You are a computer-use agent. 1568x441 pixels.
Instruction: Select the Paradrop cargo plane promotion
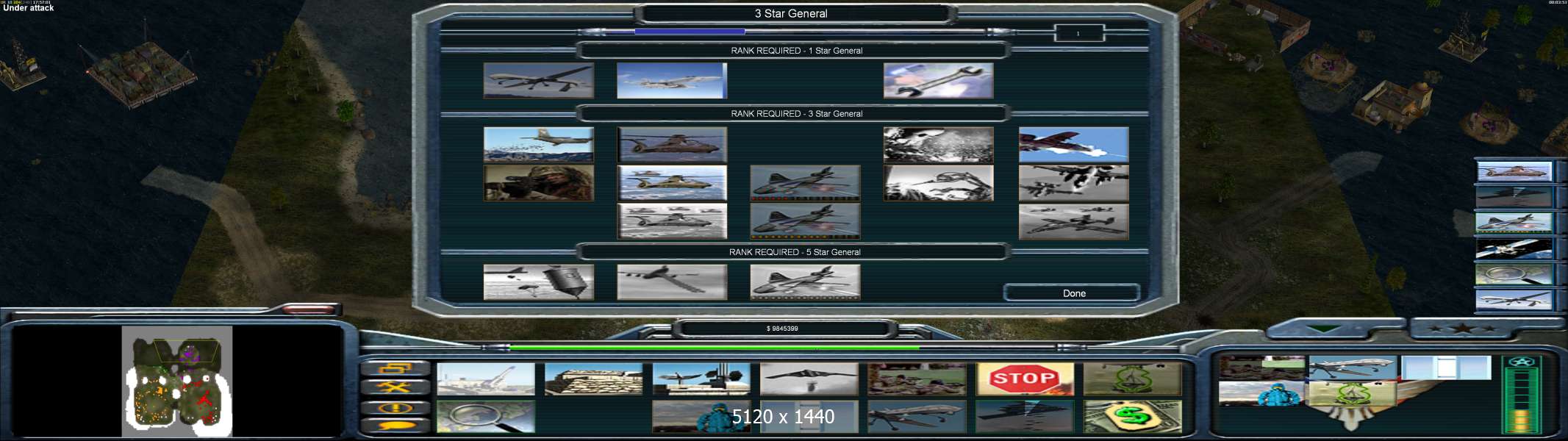click(538, 145)
